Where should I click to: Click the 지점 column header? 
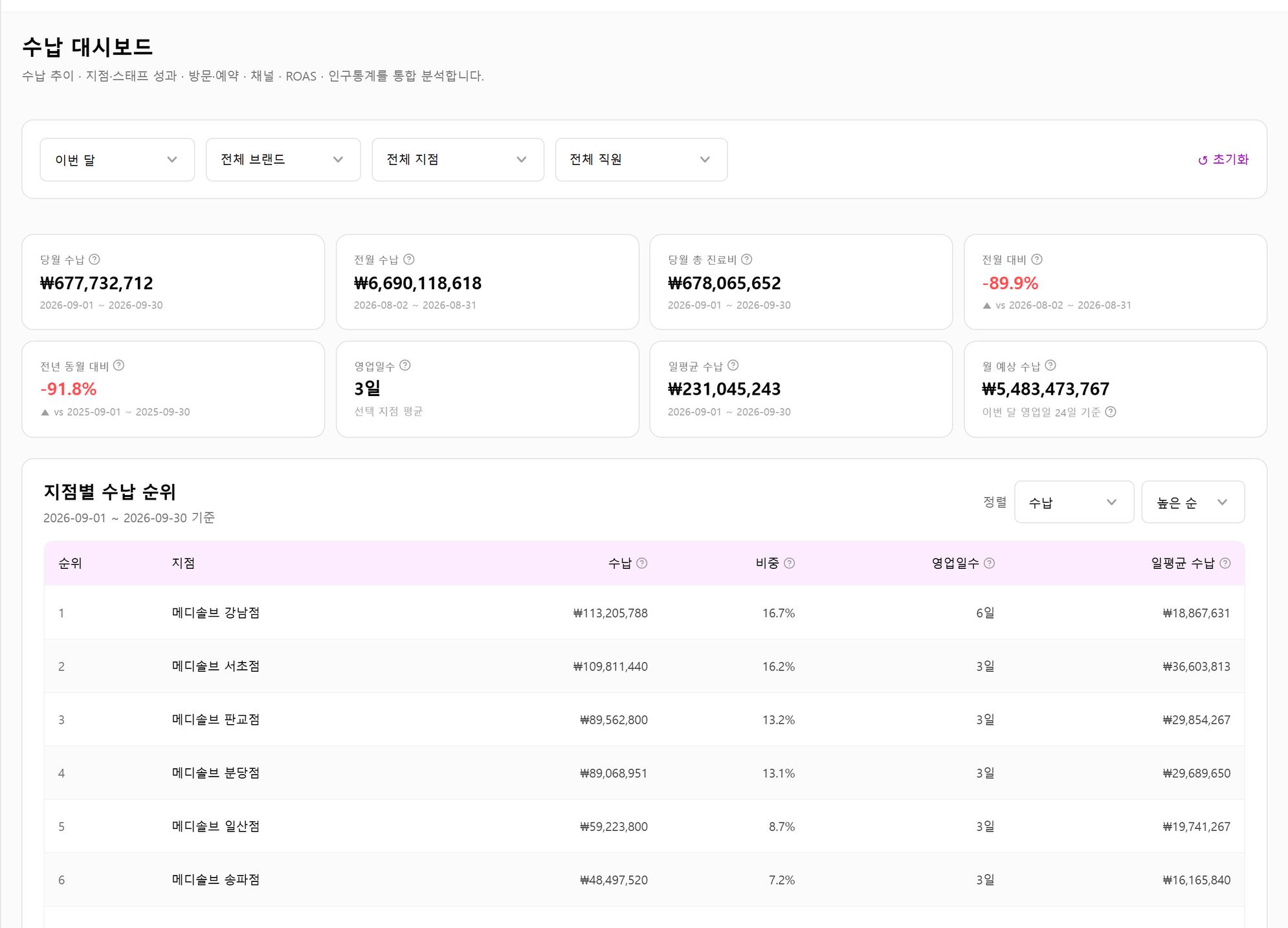183,564
